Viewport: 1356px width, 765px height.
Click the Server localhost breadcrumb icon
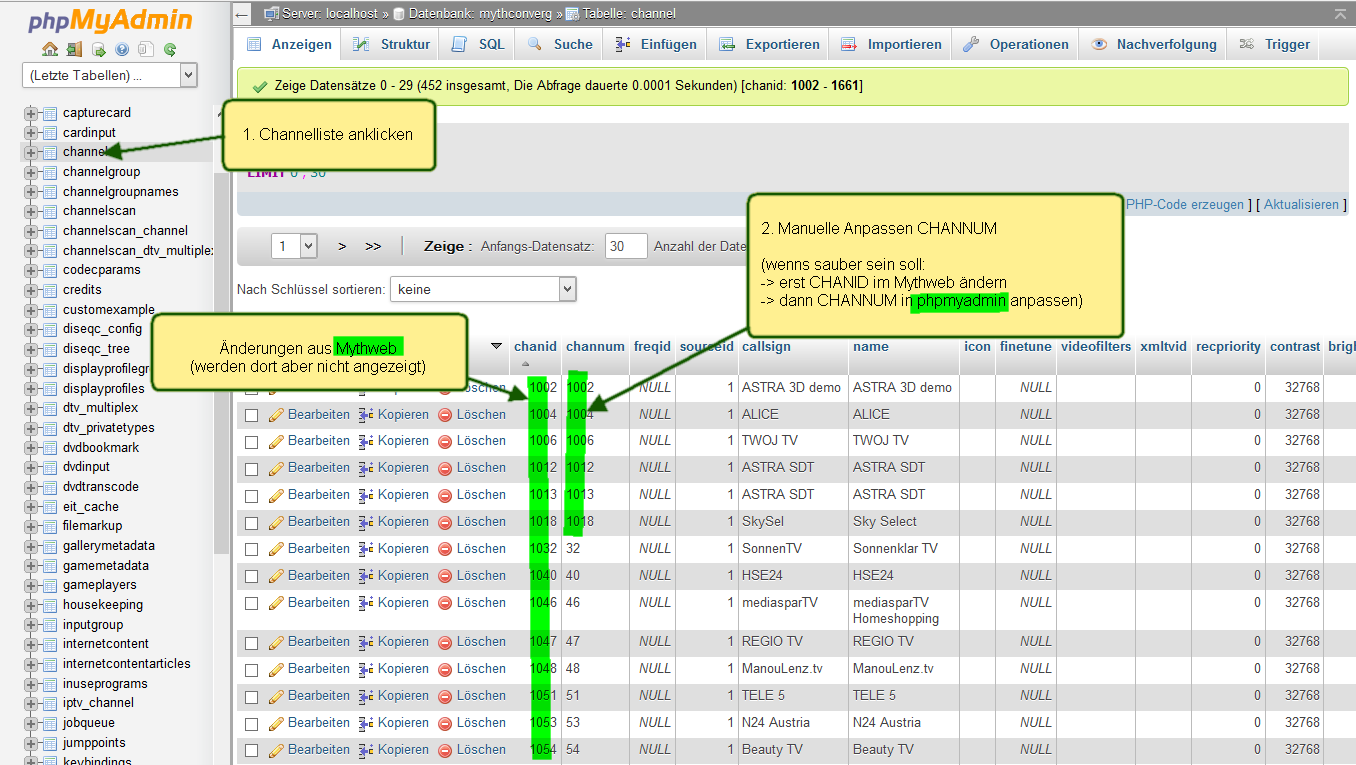click(271, 14)
